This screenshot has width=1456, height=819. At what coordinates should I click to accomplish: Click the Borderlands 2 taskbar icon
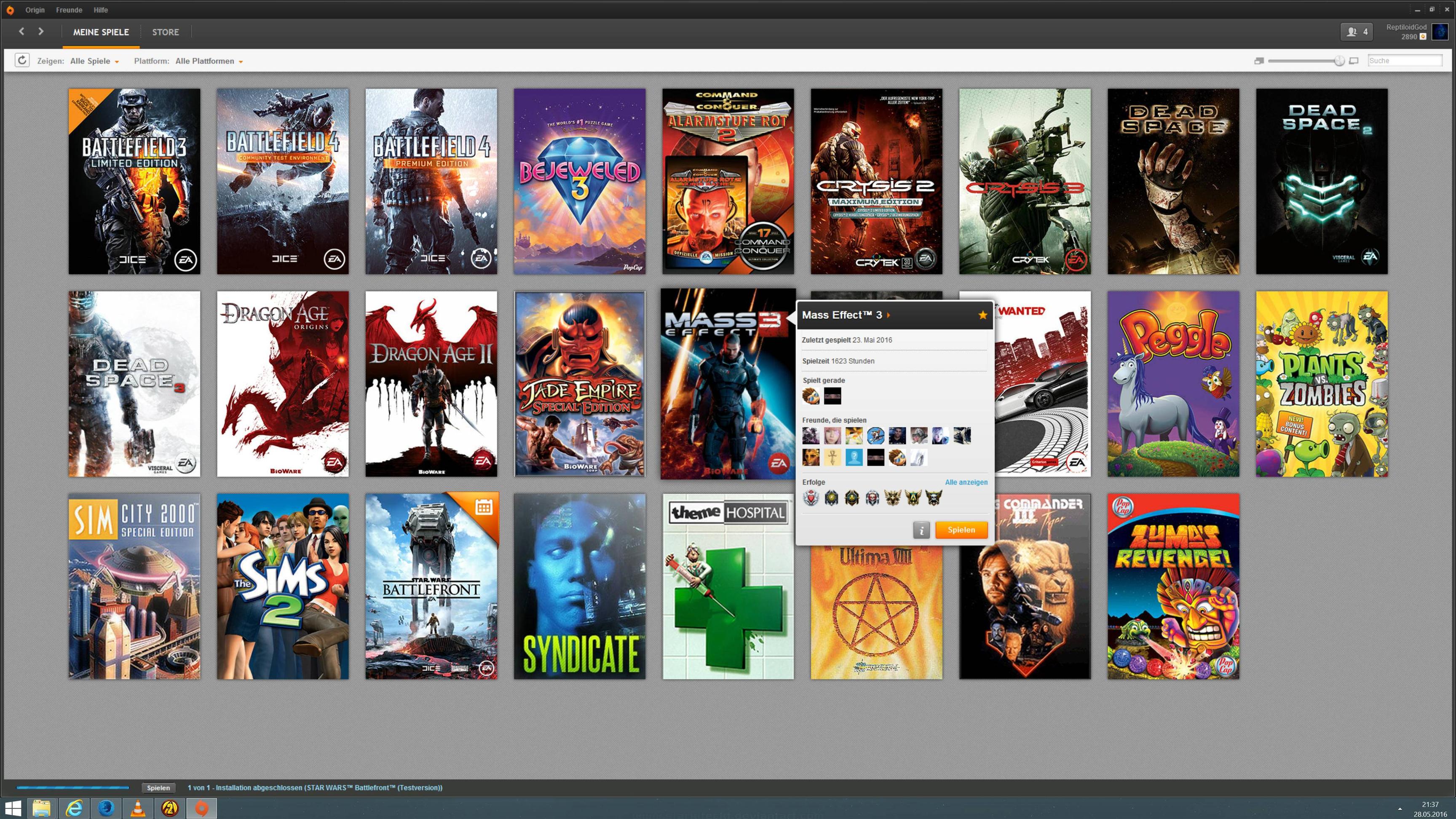click(169, 808)
